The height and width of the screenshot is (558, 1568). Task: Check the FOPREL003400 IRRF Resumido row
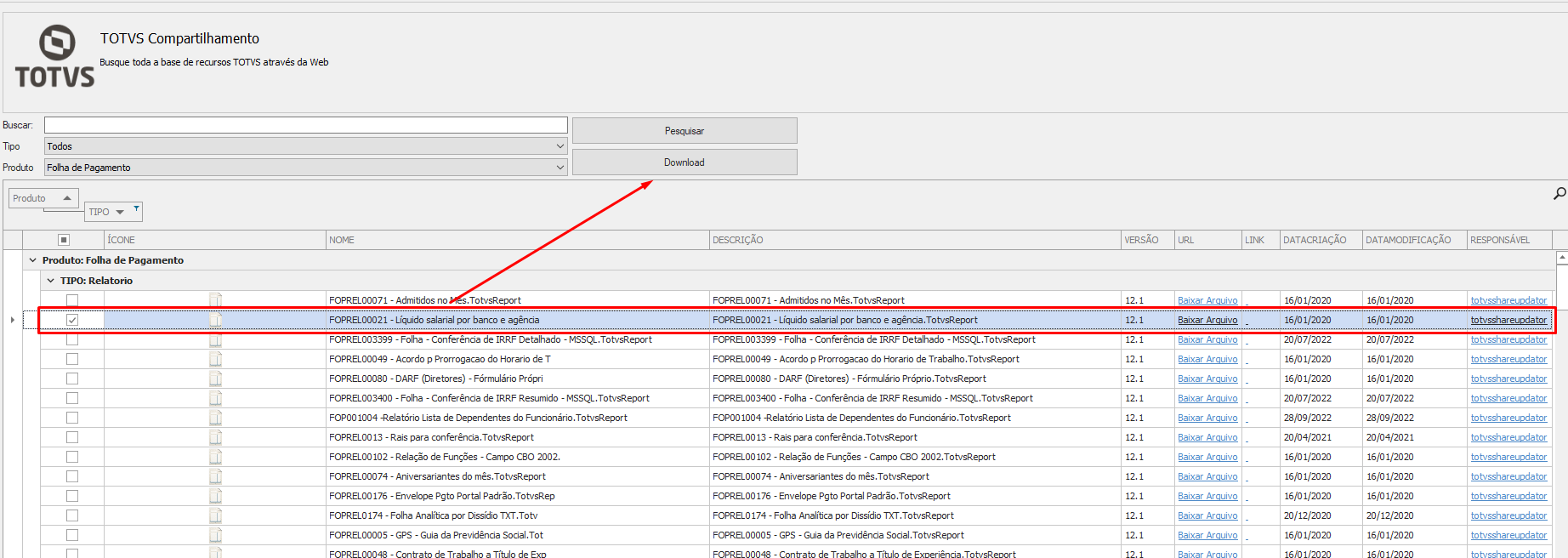[72, 398]
